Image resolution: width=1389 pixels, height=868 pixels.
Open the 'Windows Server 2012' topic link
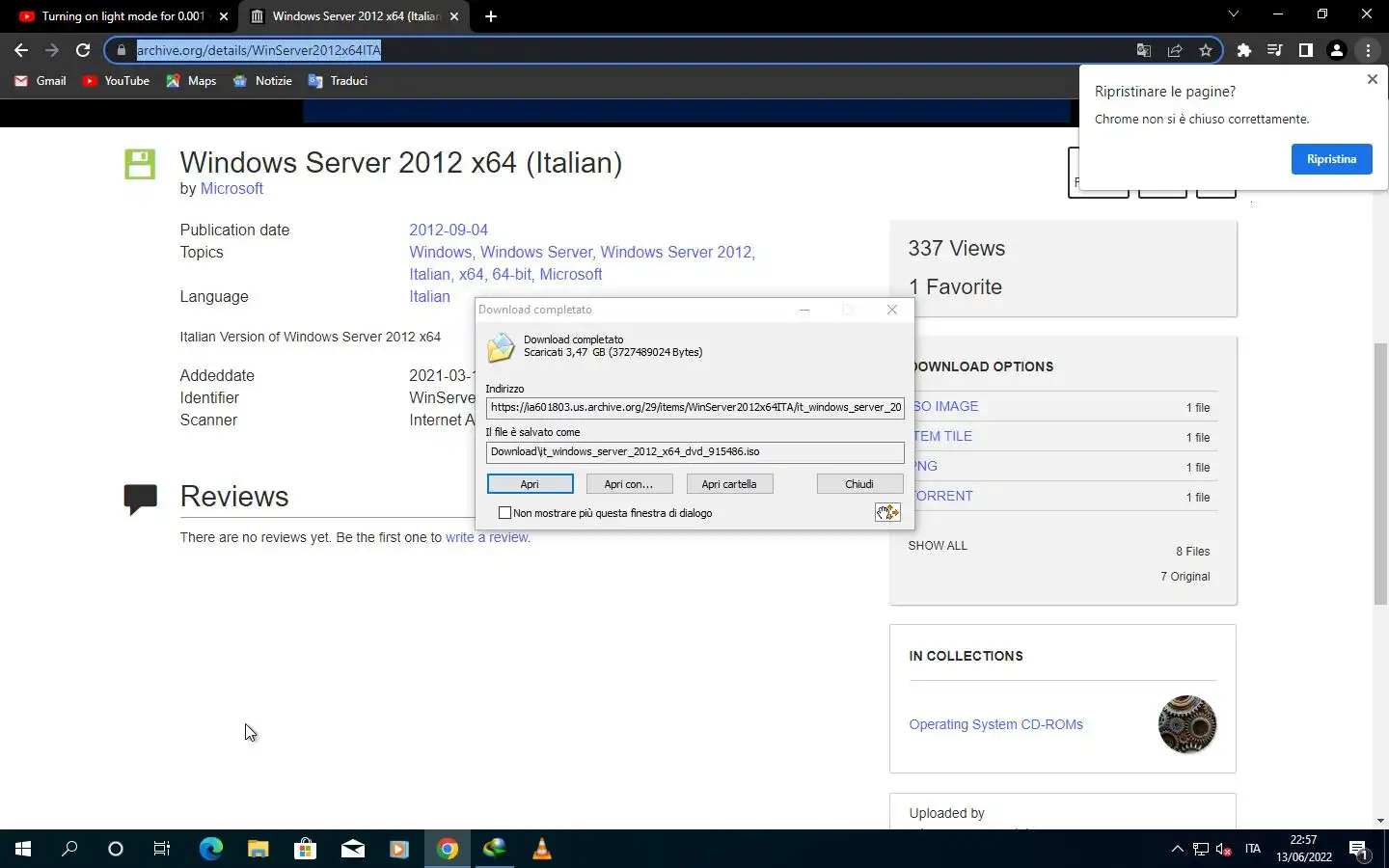click(675, 253)
